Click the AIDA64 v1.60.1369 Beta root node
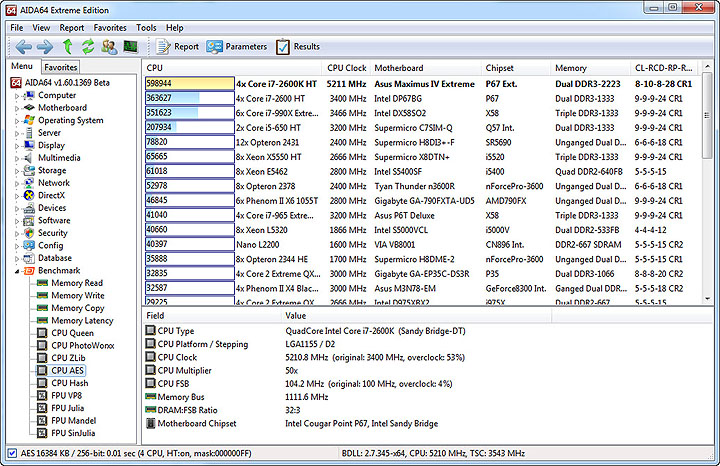 click(x=67, y=83)
